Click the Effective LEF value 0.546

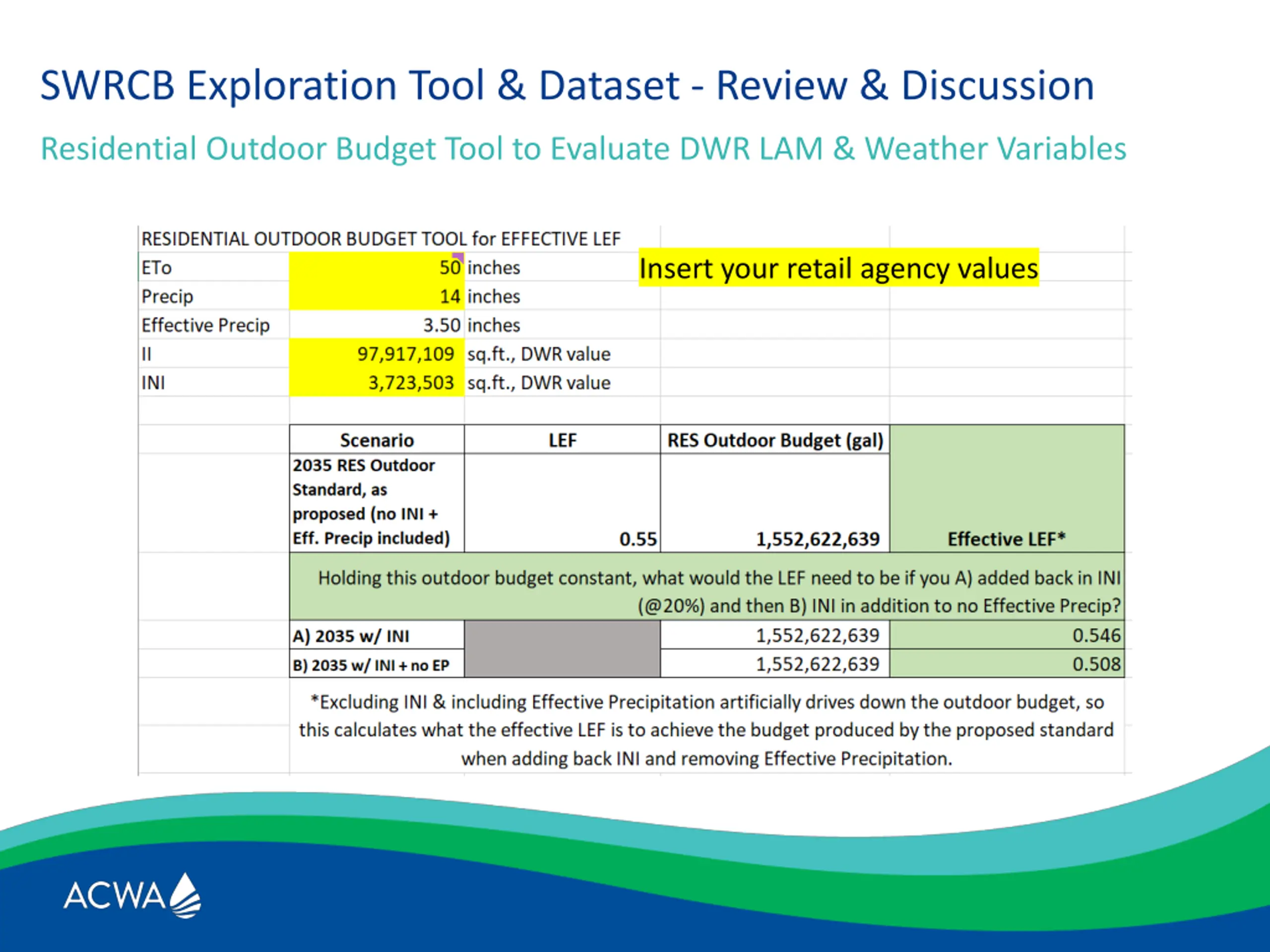[1007, 635]
